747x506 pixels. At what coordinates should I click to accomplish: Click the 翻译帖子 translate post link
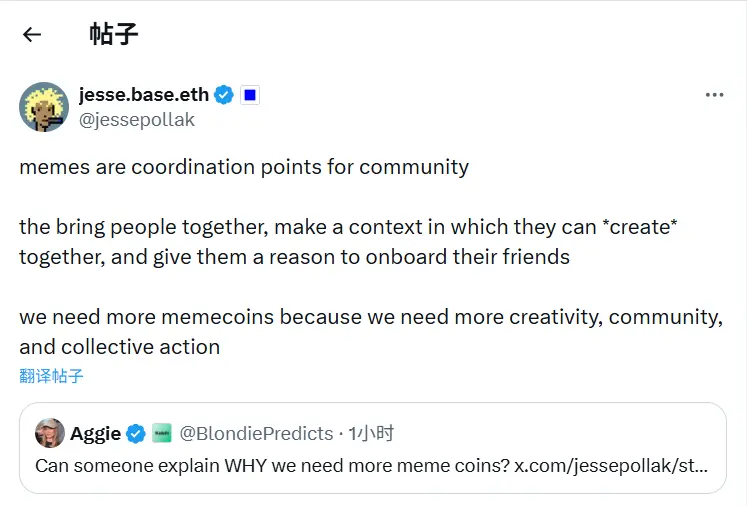pos(51,376)
